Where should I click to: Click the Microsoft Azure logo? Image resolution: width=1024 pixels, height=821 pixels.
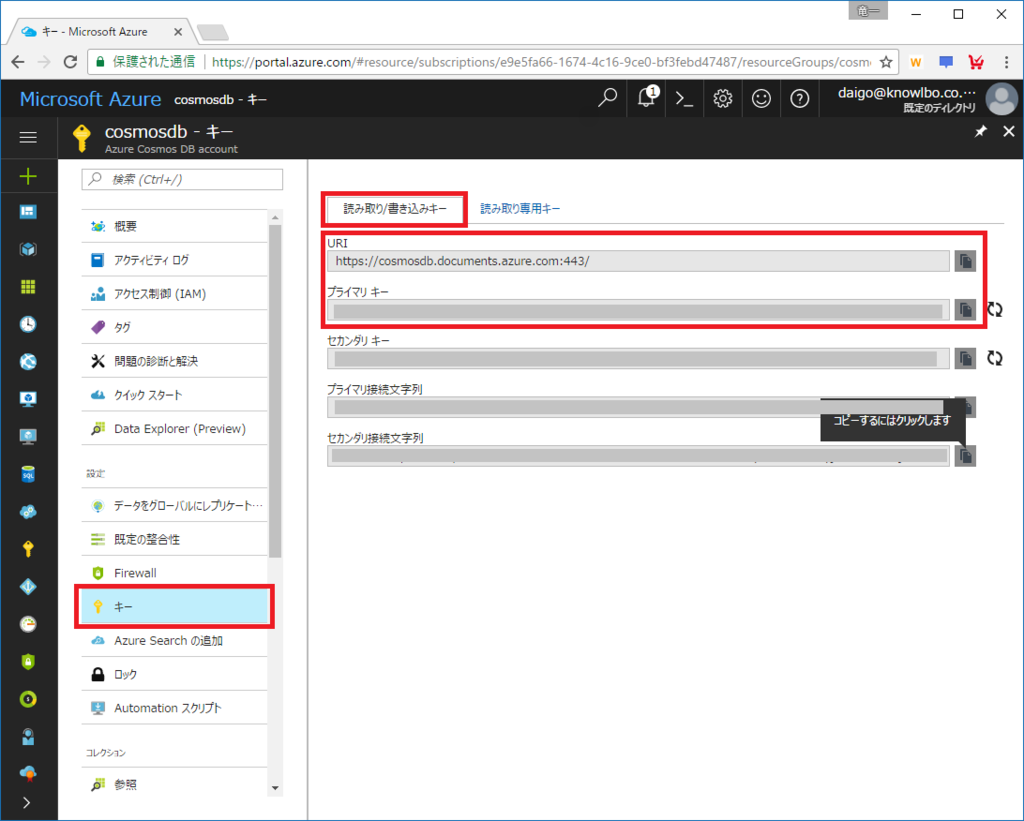coord(90,99)
